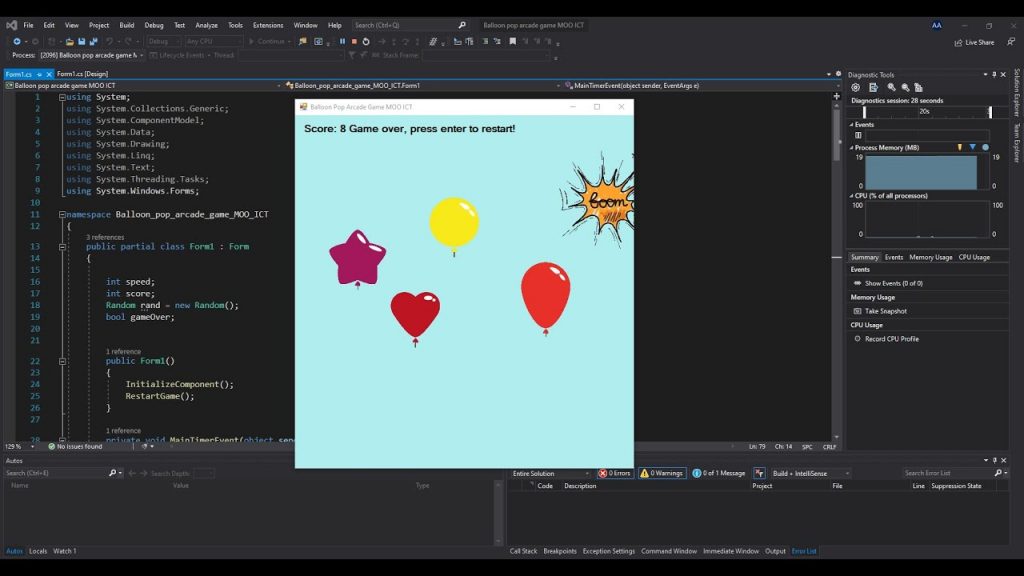Open Diagnostic Tools settings gear
Screen dimensions: 1024x576
855,88
